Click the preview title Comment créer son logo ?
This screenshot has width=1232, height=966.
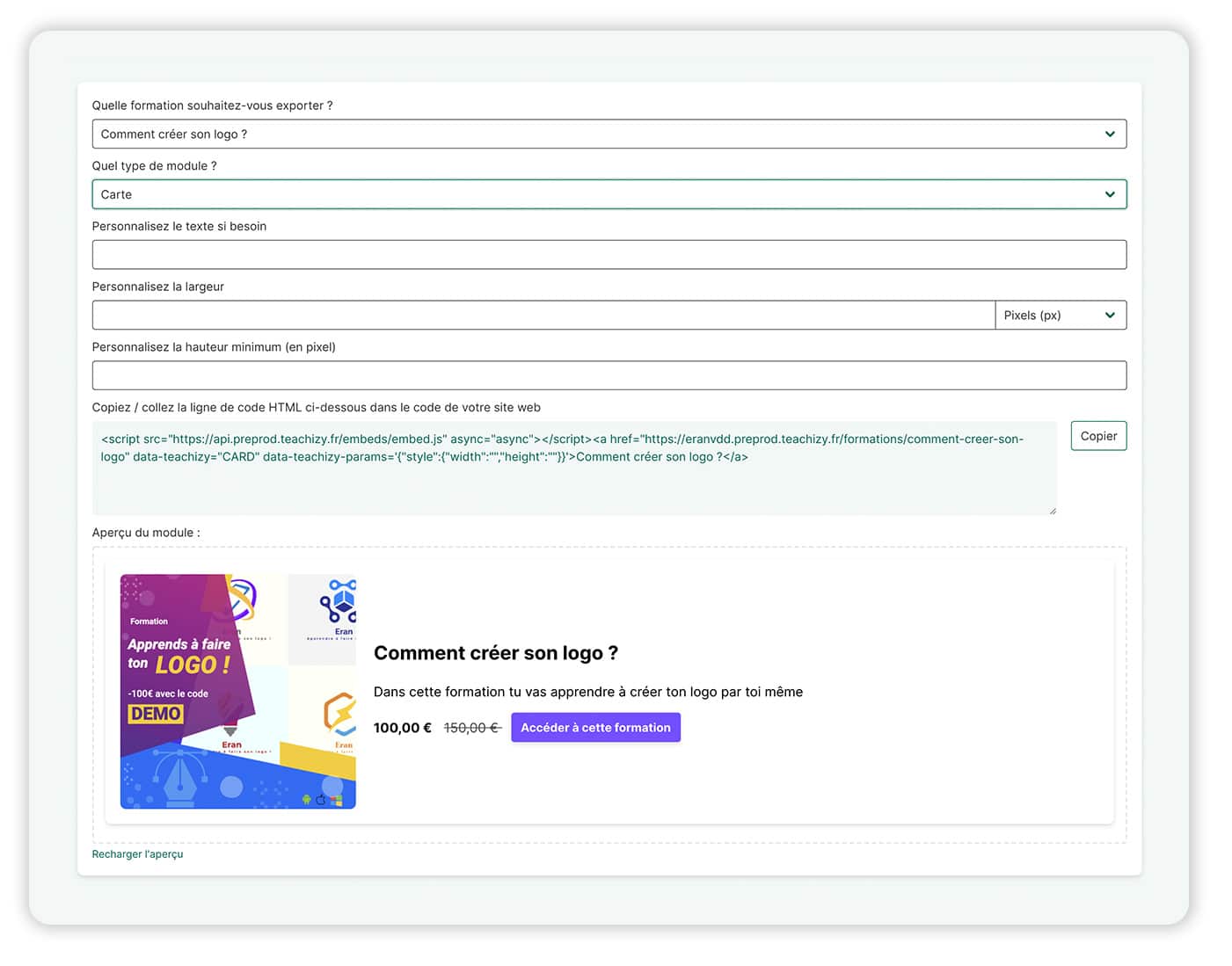[496, 653]
